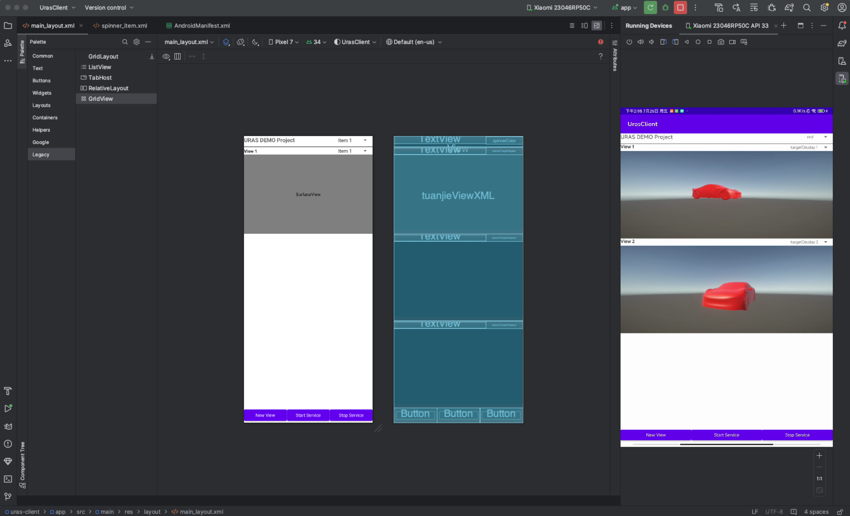This screenshot has width=850, height=516.
Task: Take a device screenshot with the camera icon
Action: click(x=721, y=42)
